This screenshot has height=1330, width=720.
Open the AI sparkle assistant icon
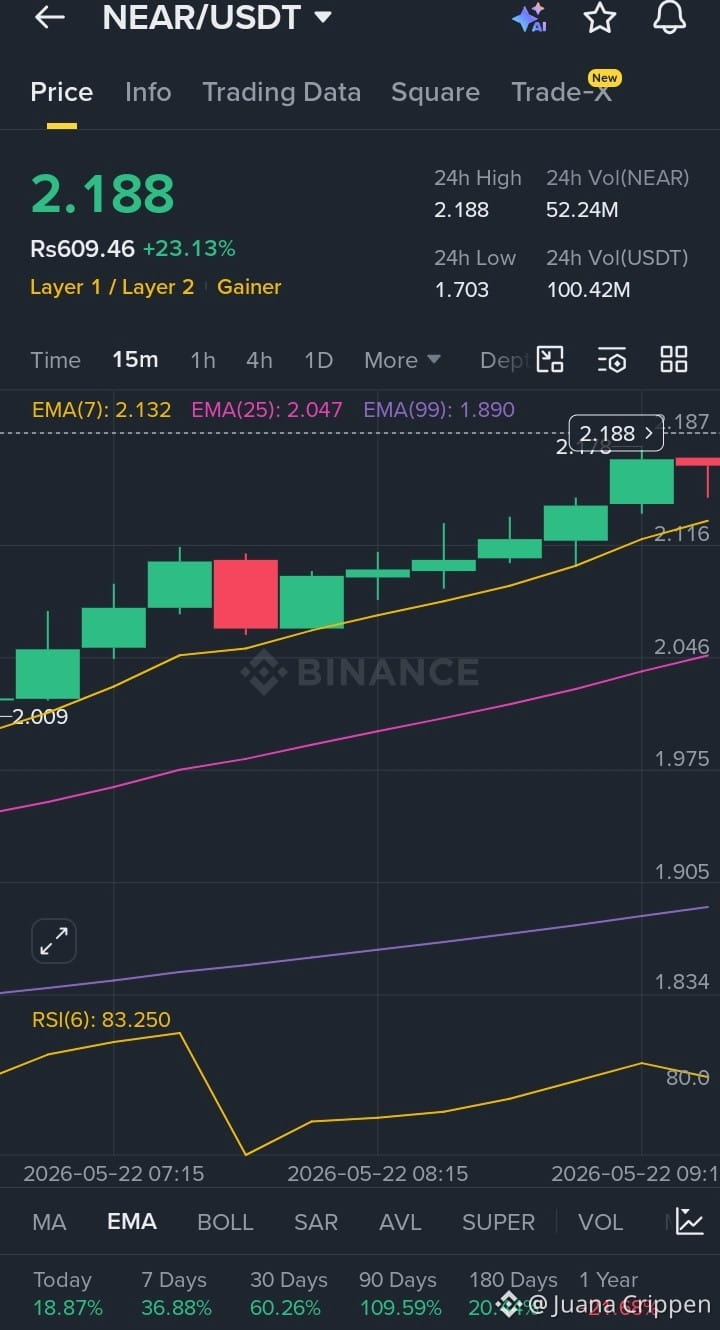(529, 17)
